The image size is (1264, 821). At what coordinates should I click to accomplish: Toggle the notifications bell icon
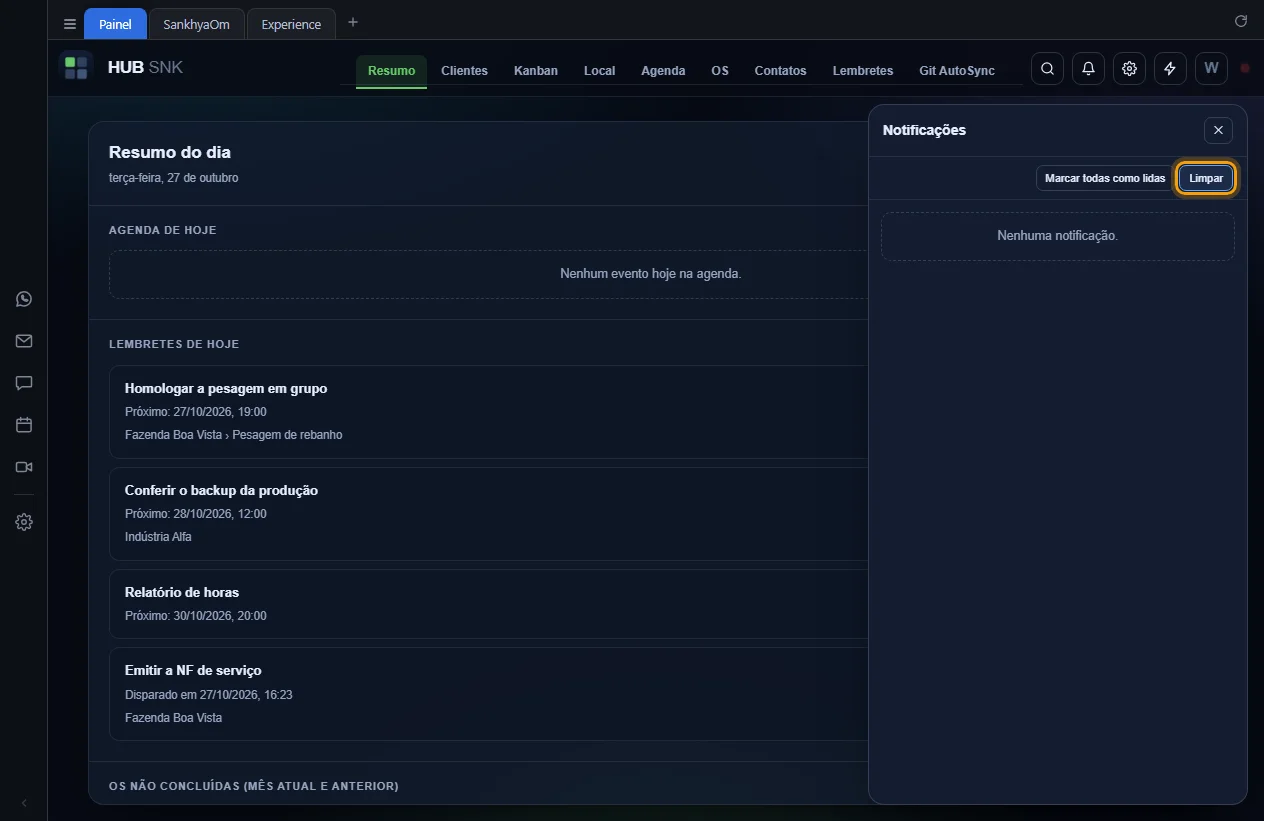tap(1088, 68)
